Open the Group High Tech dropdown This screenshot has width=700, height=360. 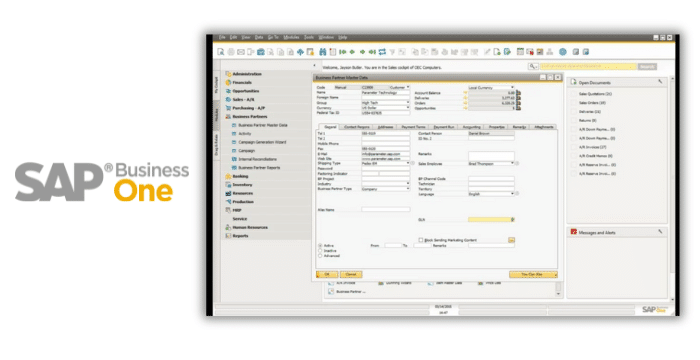pyautogui.click(x=408, y=103)
